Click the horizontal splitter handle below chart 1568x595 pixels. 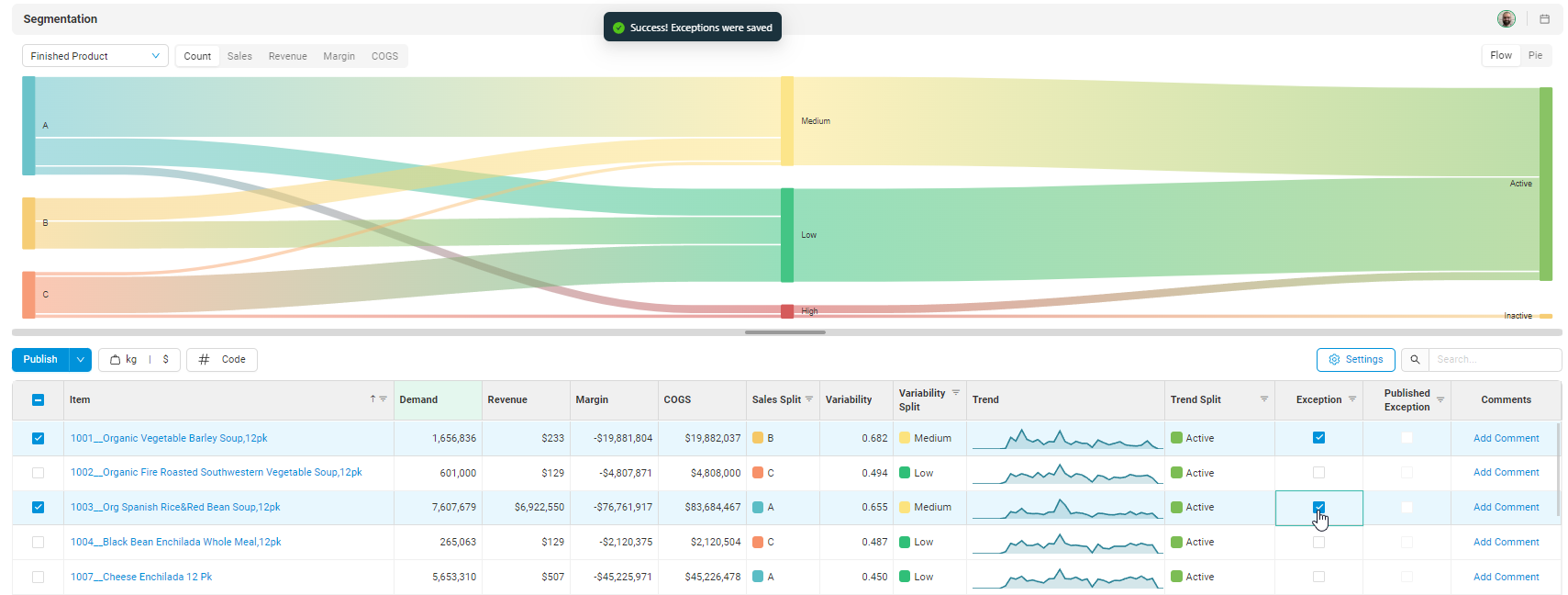click(785, 332)
